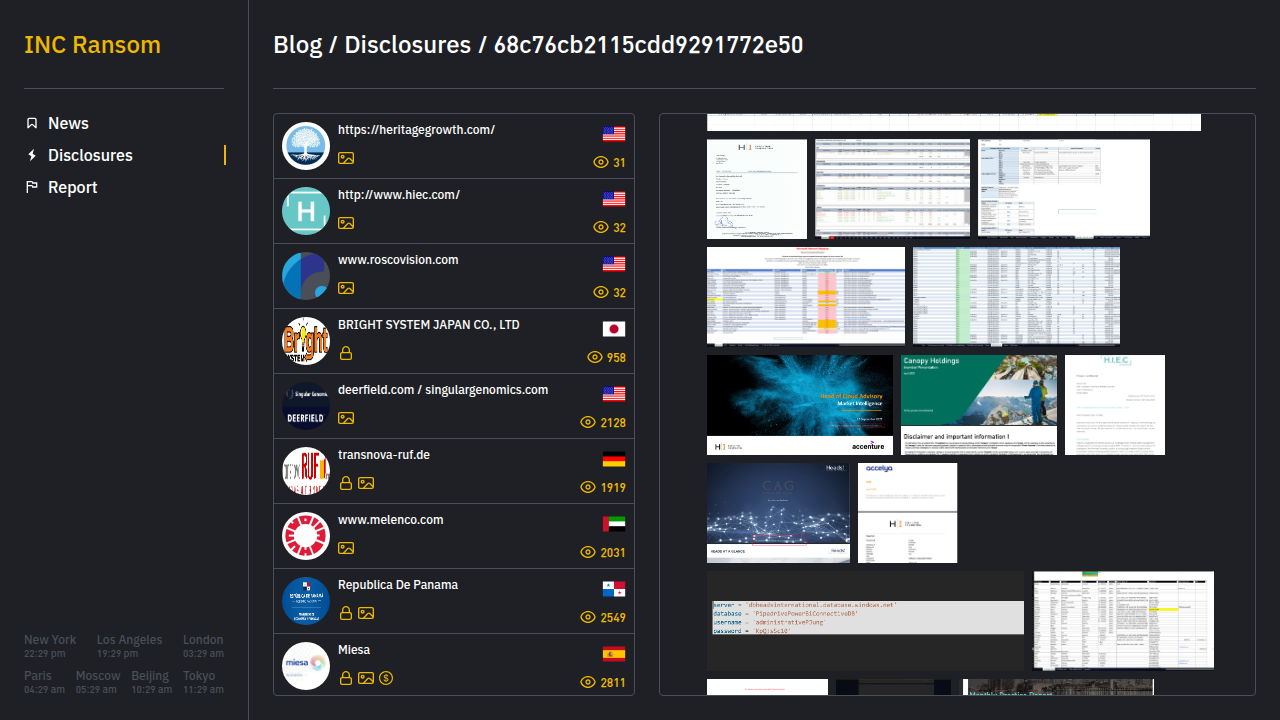
Task: Click the lock icon under Republica De Panama
Action: (346, 613)
